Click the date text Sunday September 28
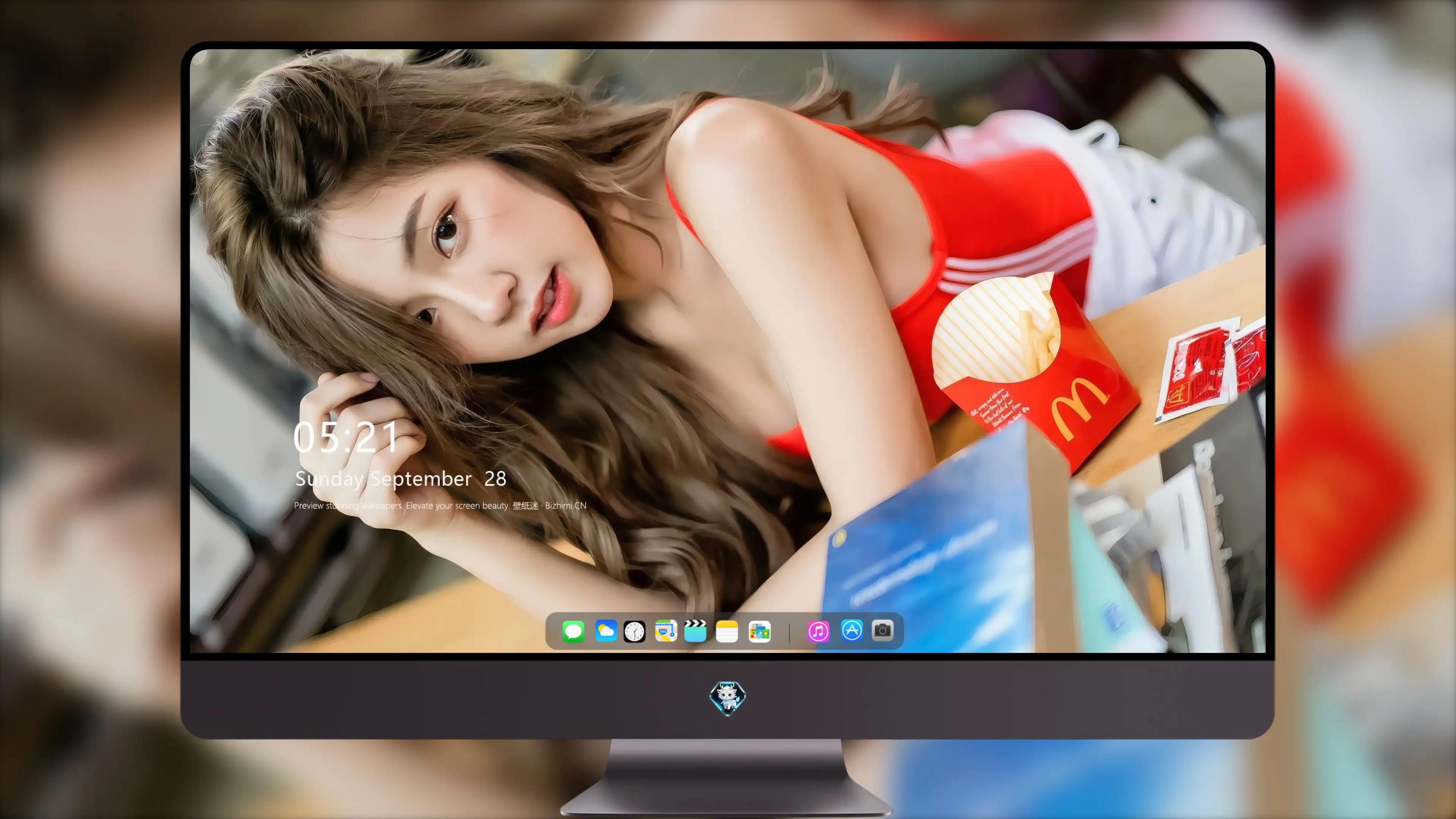Viewport: 1456px width, 819px height. coord(401,479)
